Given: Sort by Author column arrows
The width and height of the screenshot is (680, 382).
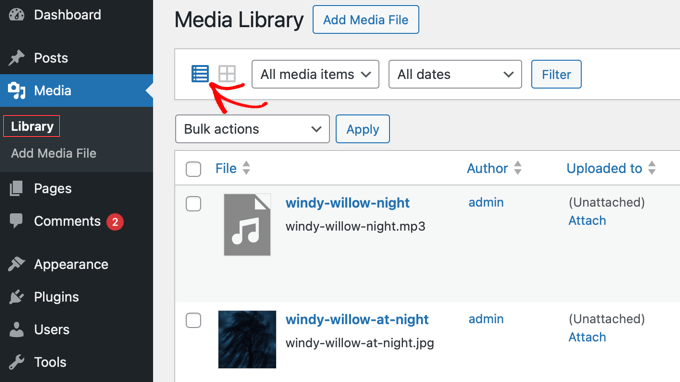Looking at the screenshot, I should (517, 168).
